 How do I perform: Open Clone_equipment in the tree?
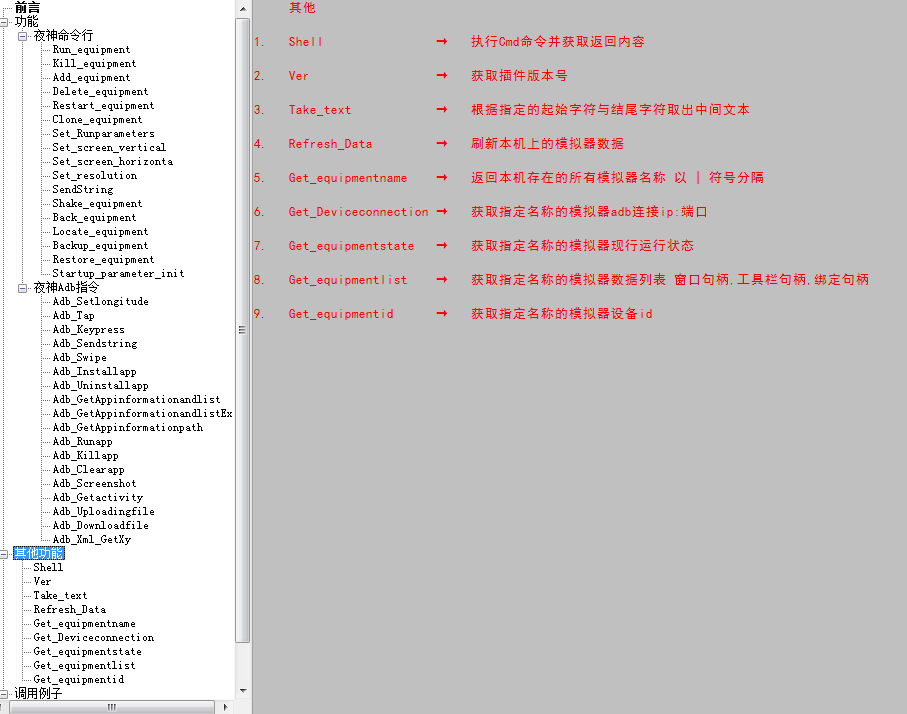pos(97,119)
